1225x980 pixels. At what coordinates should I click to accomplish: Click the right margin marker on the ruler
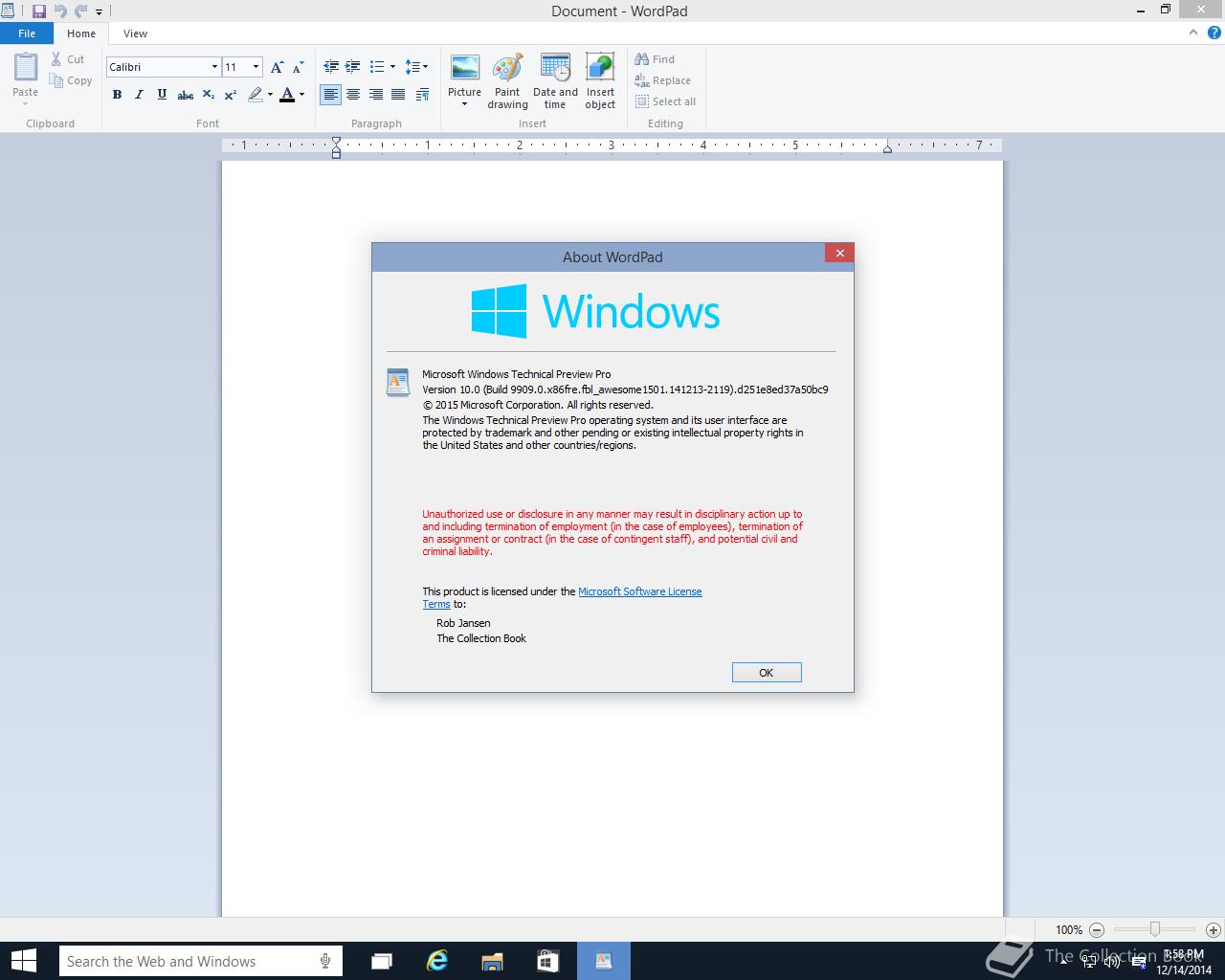[x=887, y=147]
